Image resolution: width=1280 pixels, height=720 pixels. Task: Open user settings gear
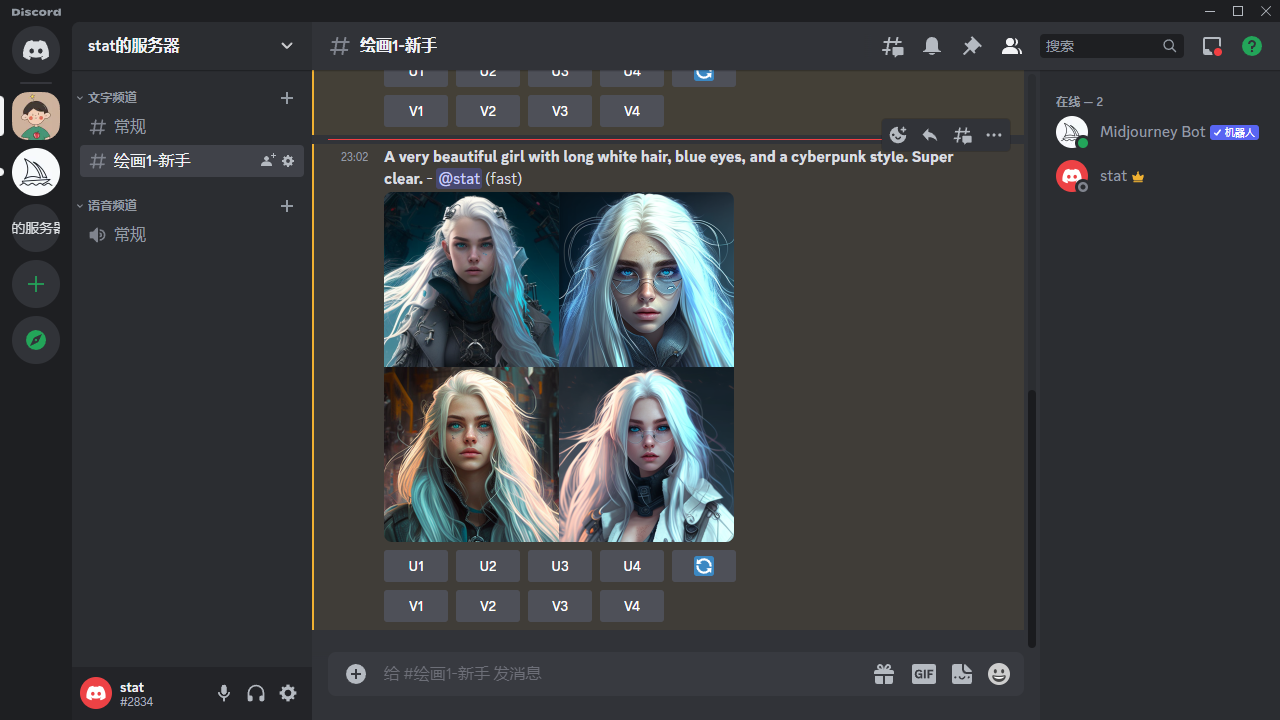click(288, 693)
